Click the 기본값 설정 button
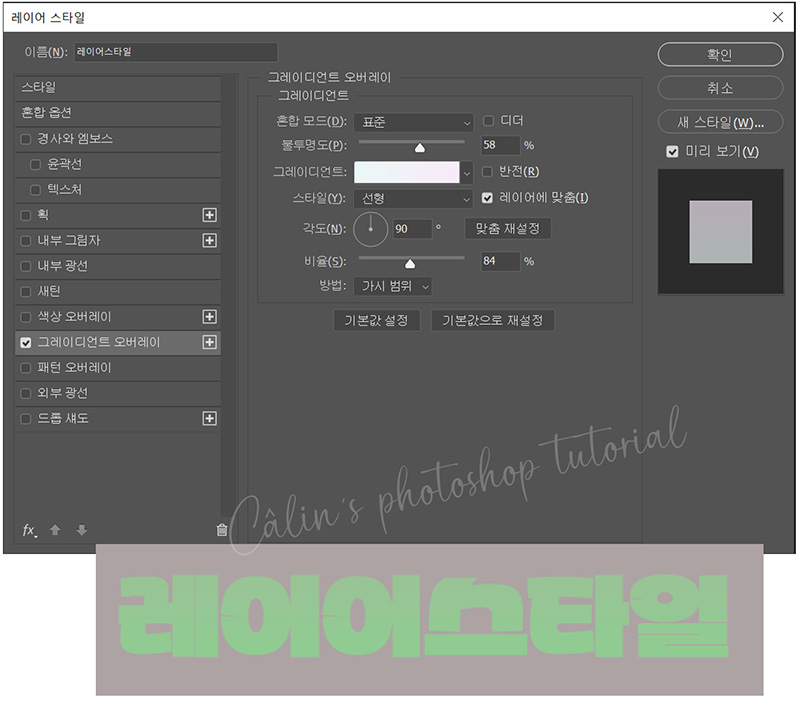This screenshot has width=800, height=701. (x=377, y=320)
